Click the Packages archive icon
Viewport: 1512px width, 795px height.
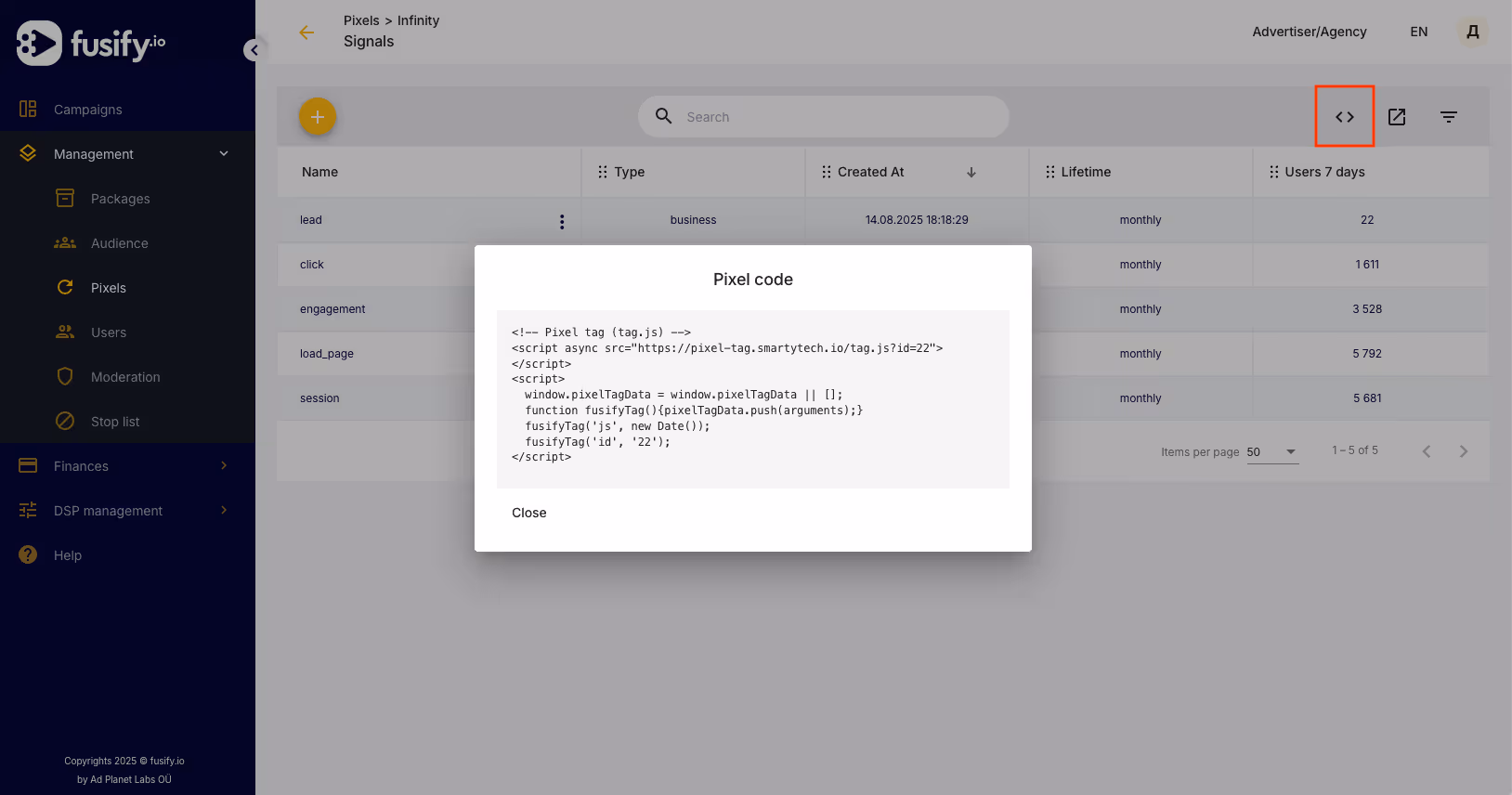65,198
